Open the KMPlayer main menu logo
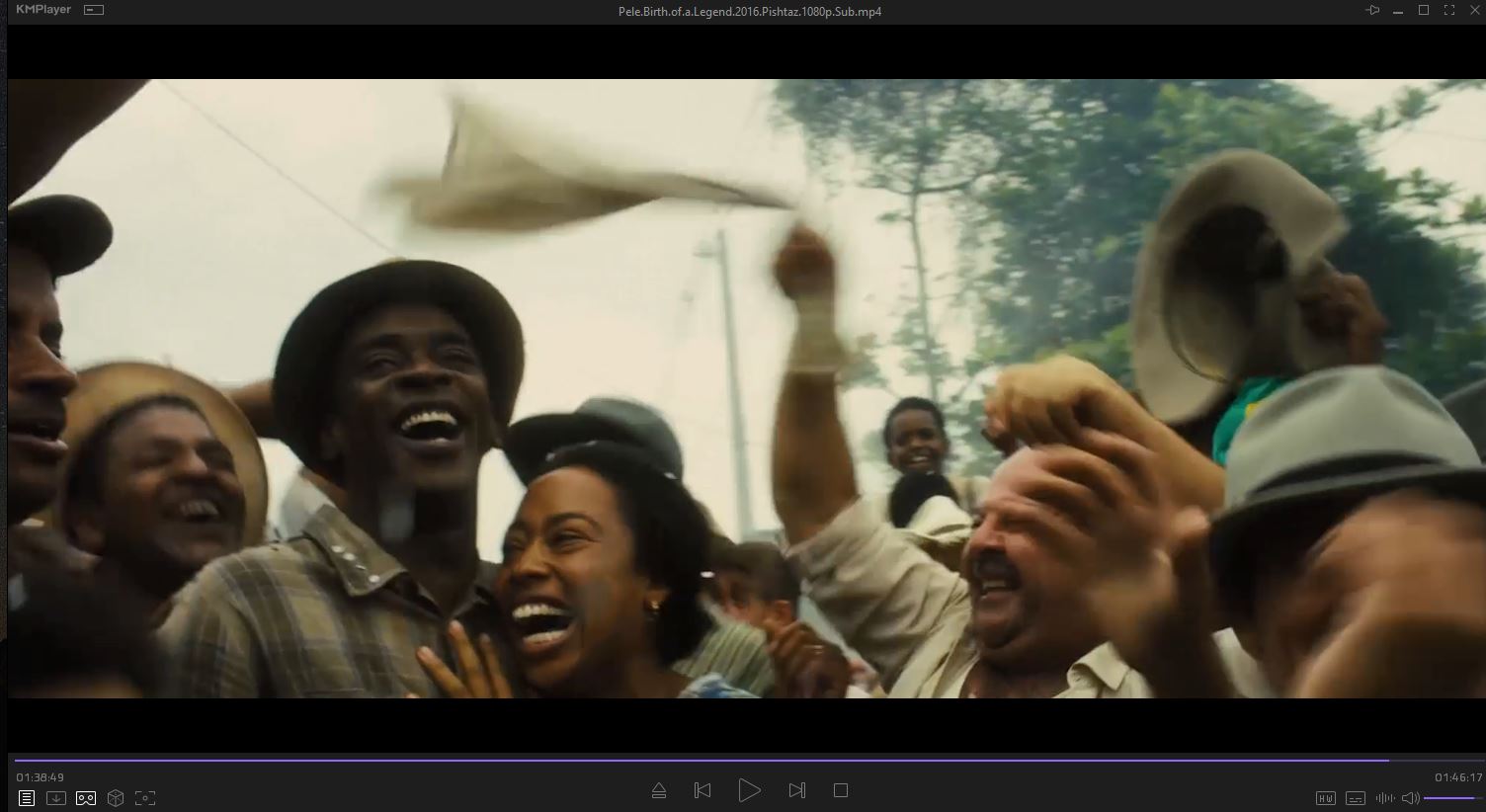1486x812 pixels. pyautogui.click(x=43, y=10)
